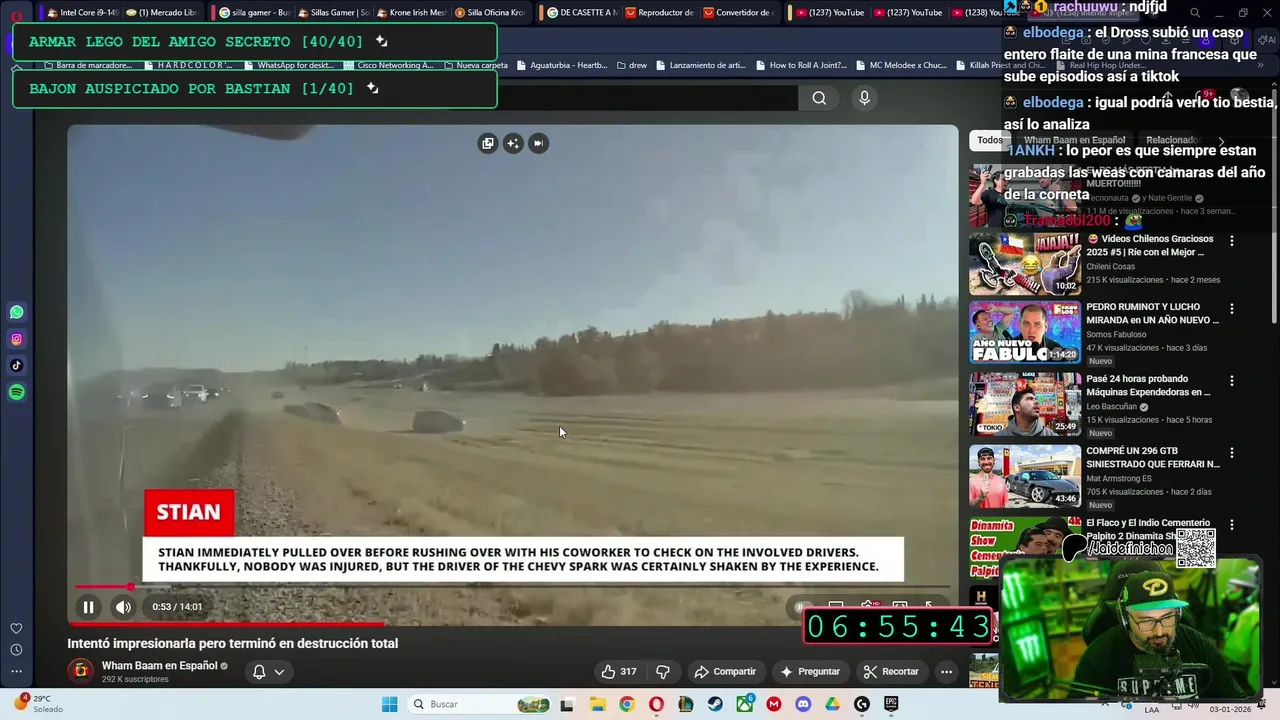The width and height of the screenshot is (1280, 720).
Task: Click the sparkle overlay icon above the video
Action: [513, 143]
